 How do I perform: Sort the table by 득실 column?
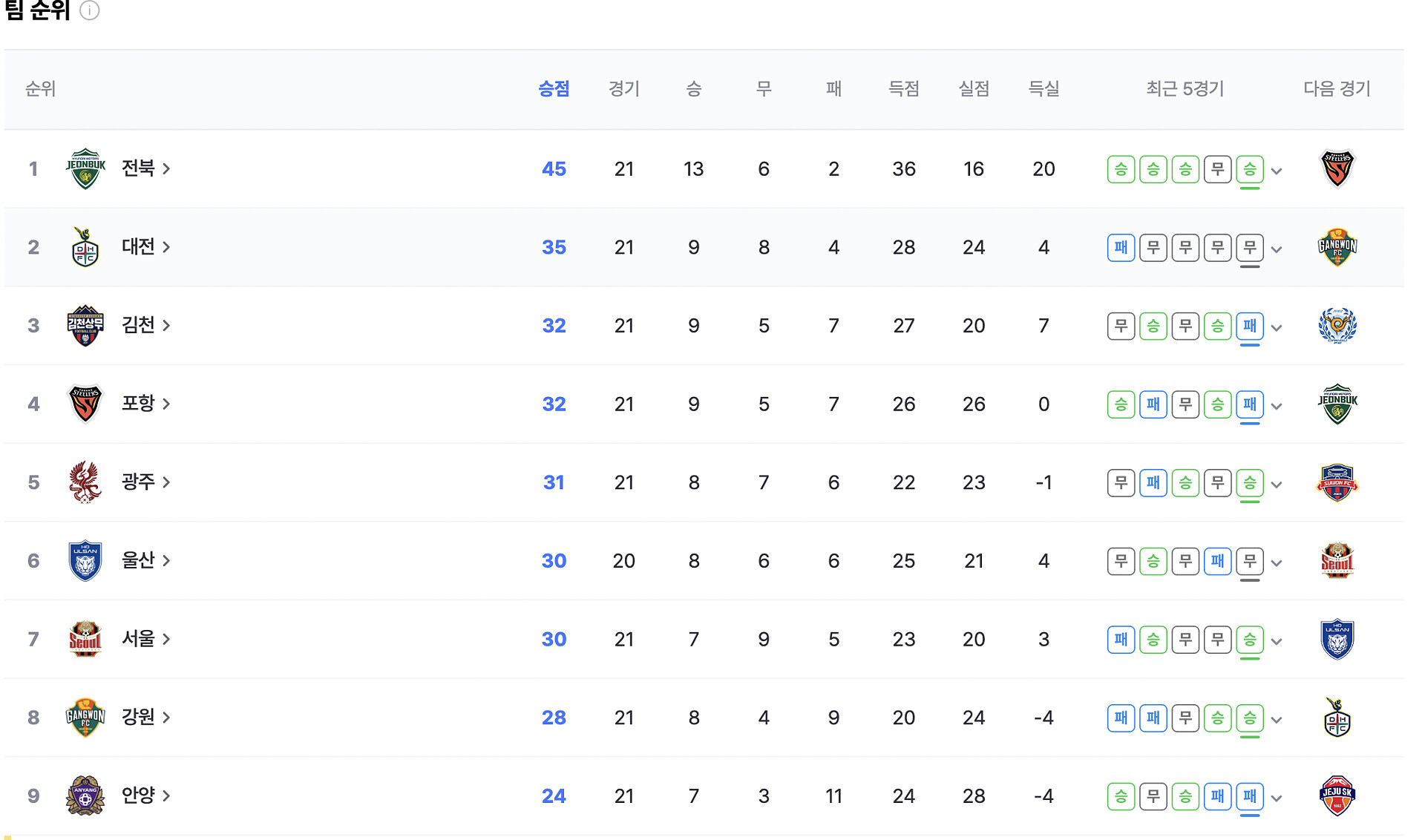click(x=1044, y=89)
